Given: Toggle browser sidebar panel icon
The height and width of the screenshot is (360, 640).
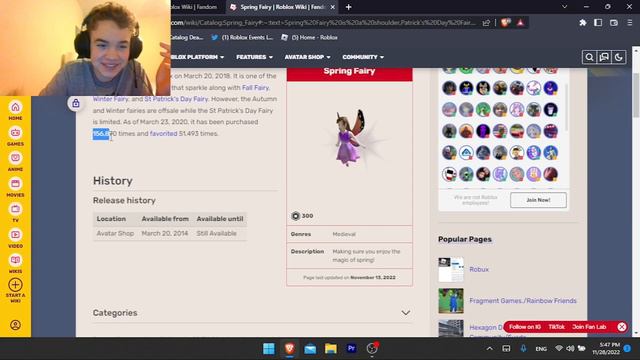Looking at the screenshot, I should click(x=598, y=23).
